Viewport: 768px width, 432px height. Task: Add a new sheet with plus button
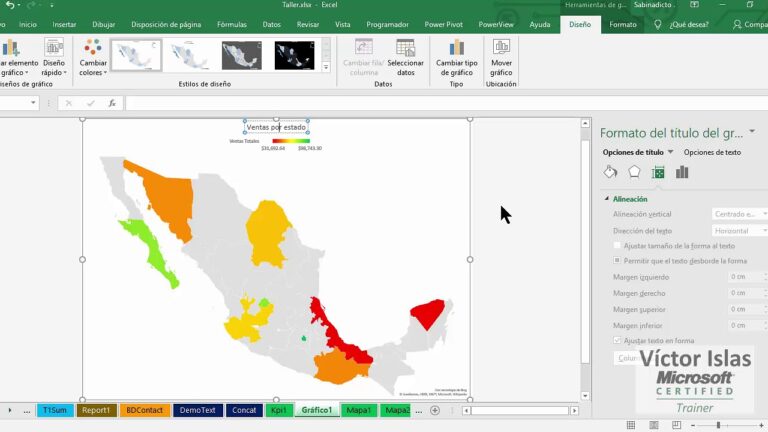[434, 410]
